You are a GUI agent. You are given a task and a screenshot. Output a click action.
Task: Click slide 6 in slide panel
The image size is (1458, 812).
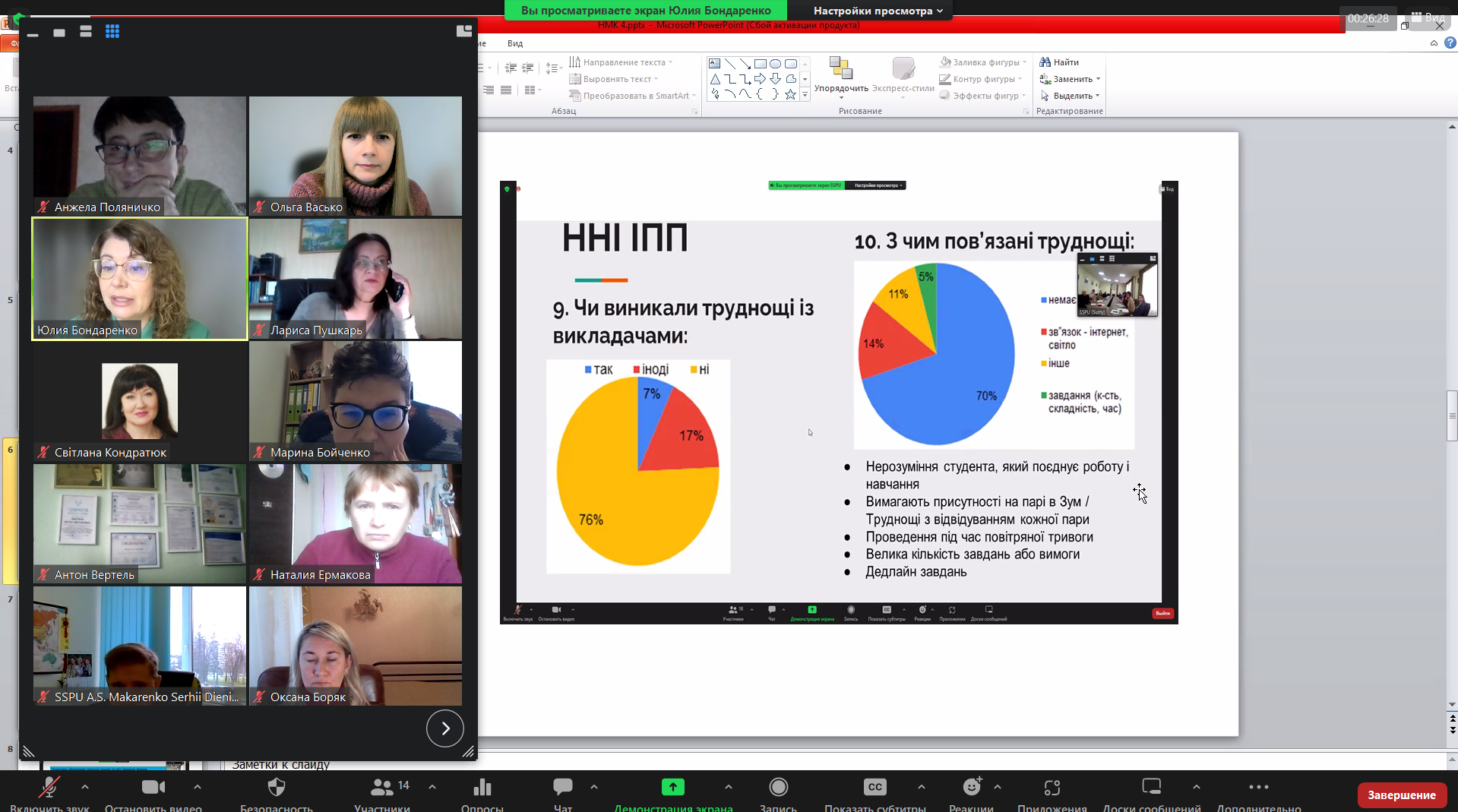(x=10, y=510)
